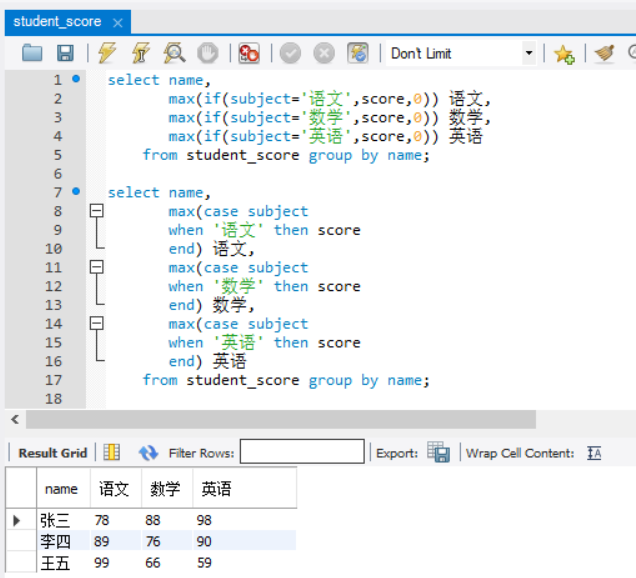Export results with the grid save icon

point(438,451)
